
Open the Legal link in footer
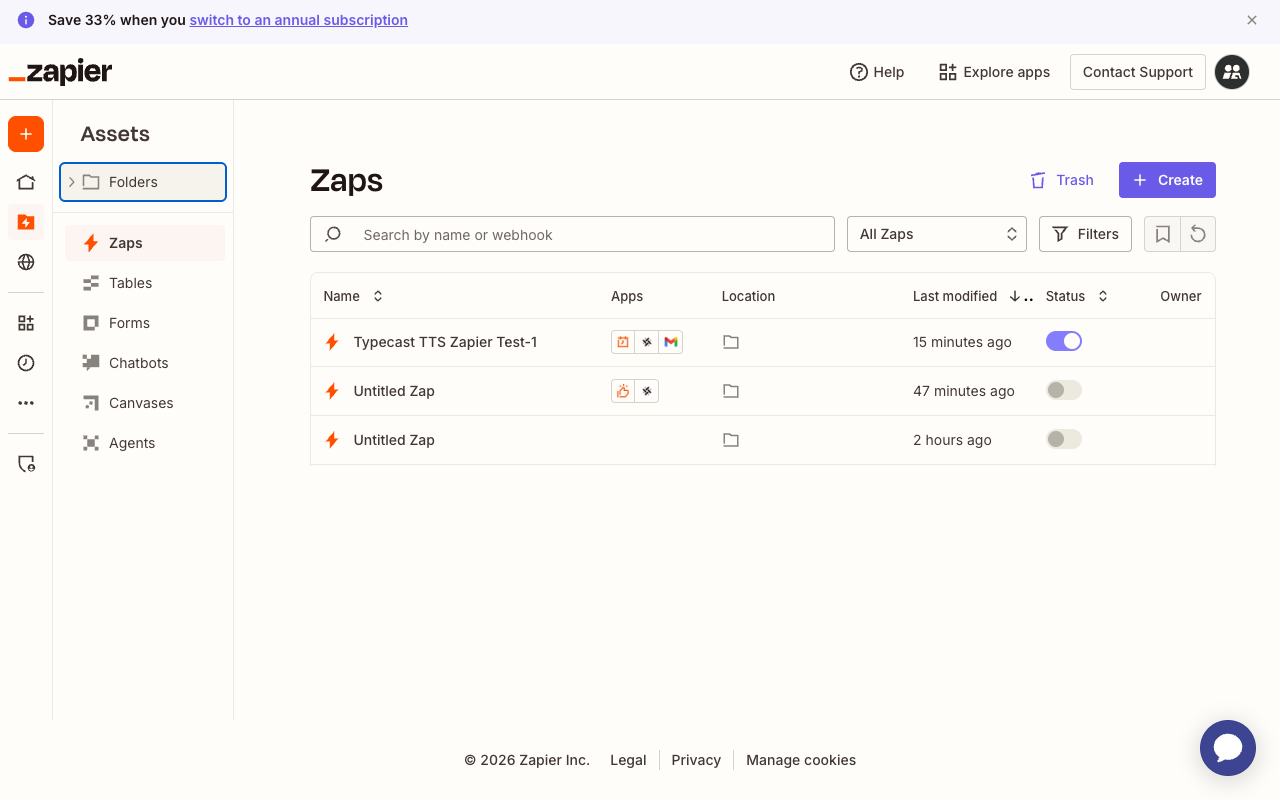tap(628, 760)
